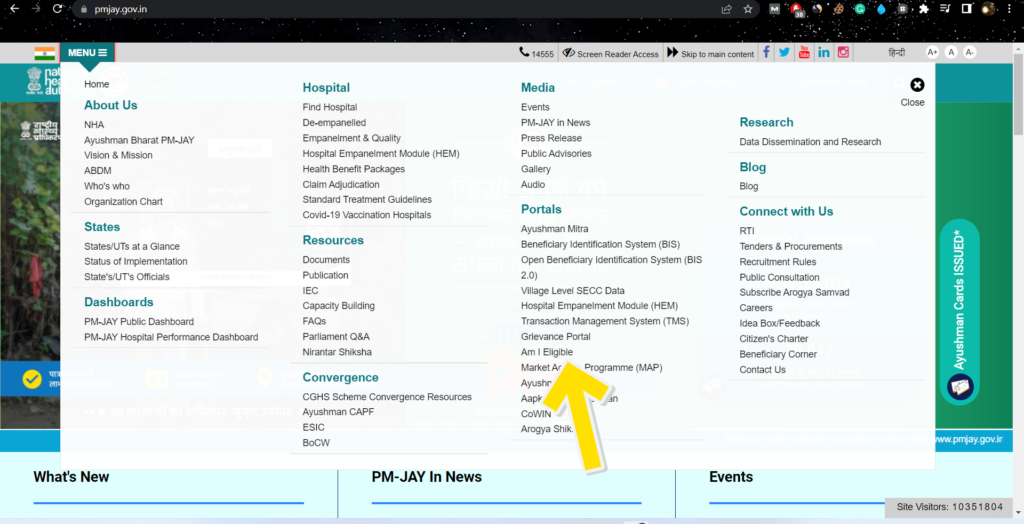
Task: Close the mega menu with X button
Action: [x=917, y=86]
